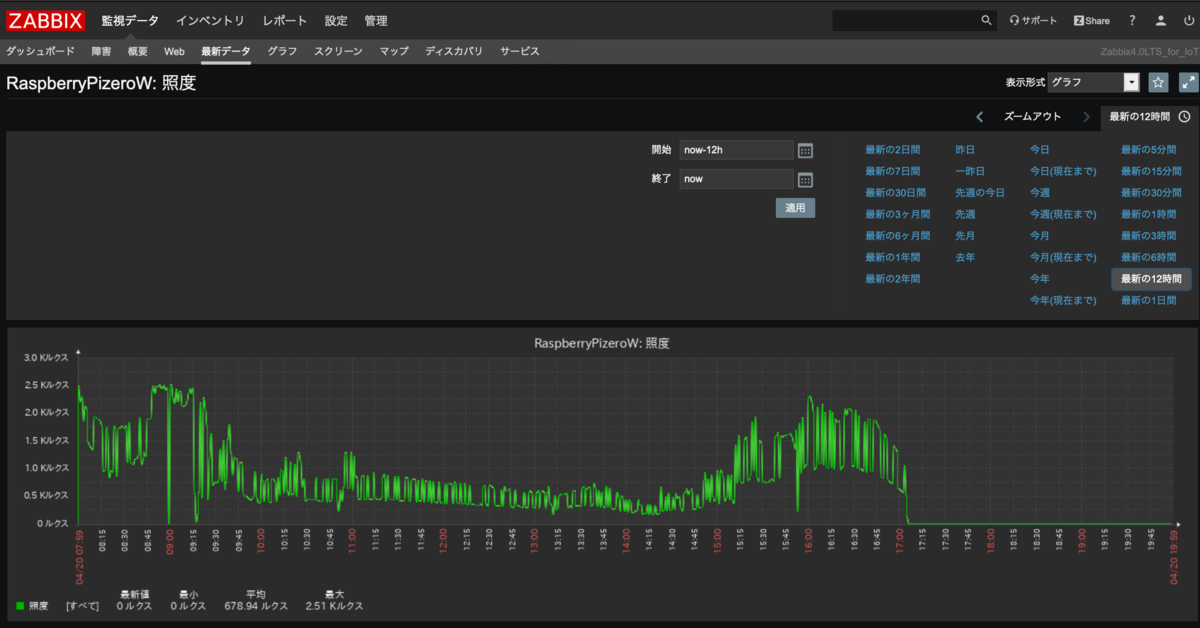Go to スクリーン submenu

338,51
